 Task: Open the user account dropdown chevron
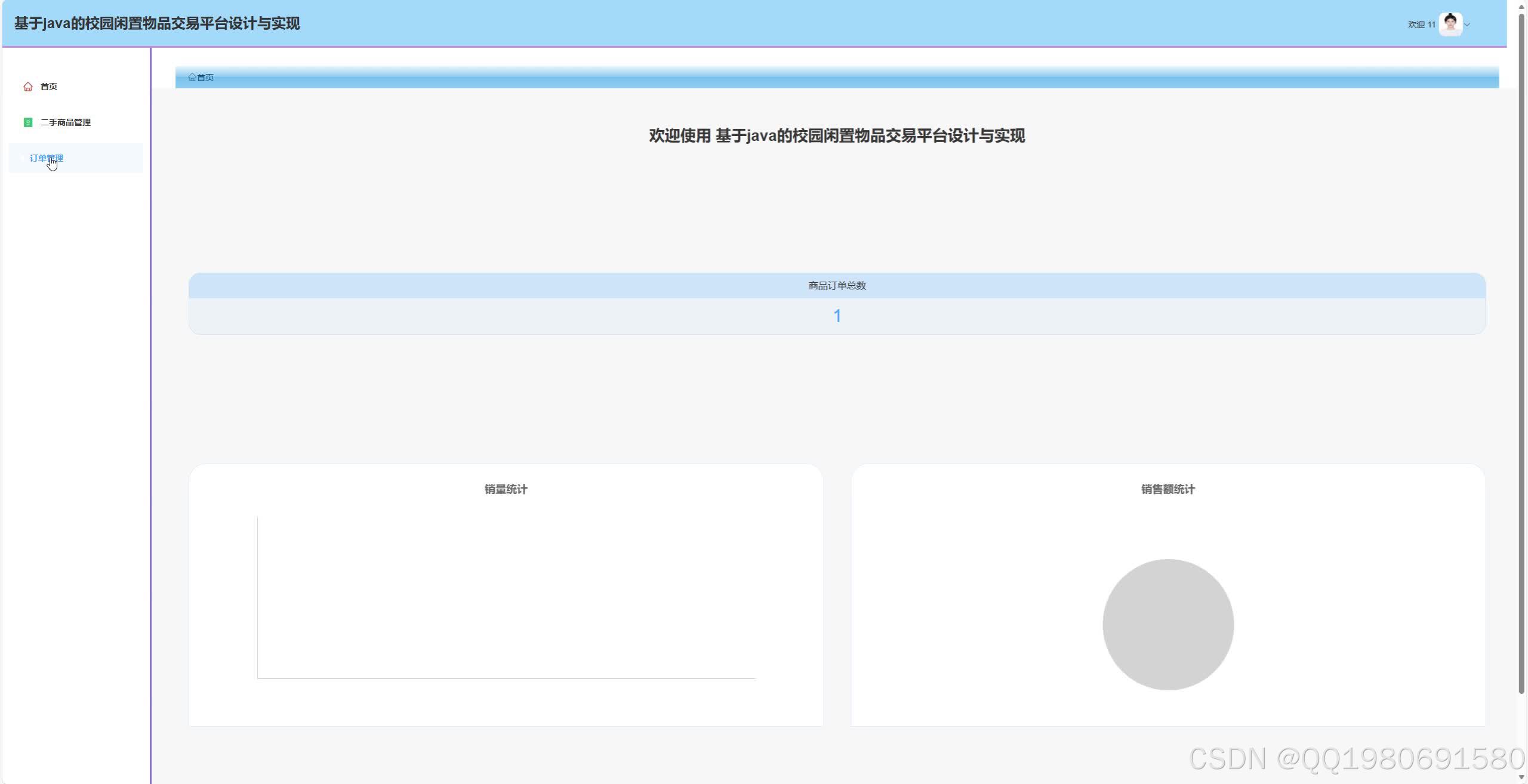coord(1467,24)
